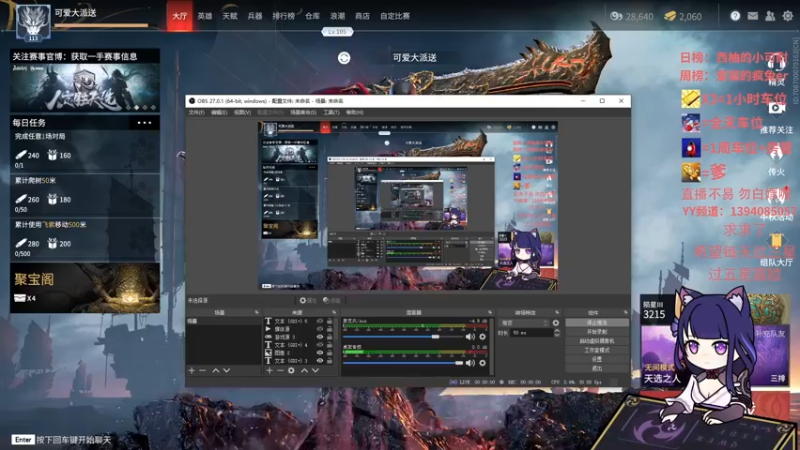Toggle lock on 媒体源 source
This screenshot has width=800, height=450.
(x=330, y=329)
